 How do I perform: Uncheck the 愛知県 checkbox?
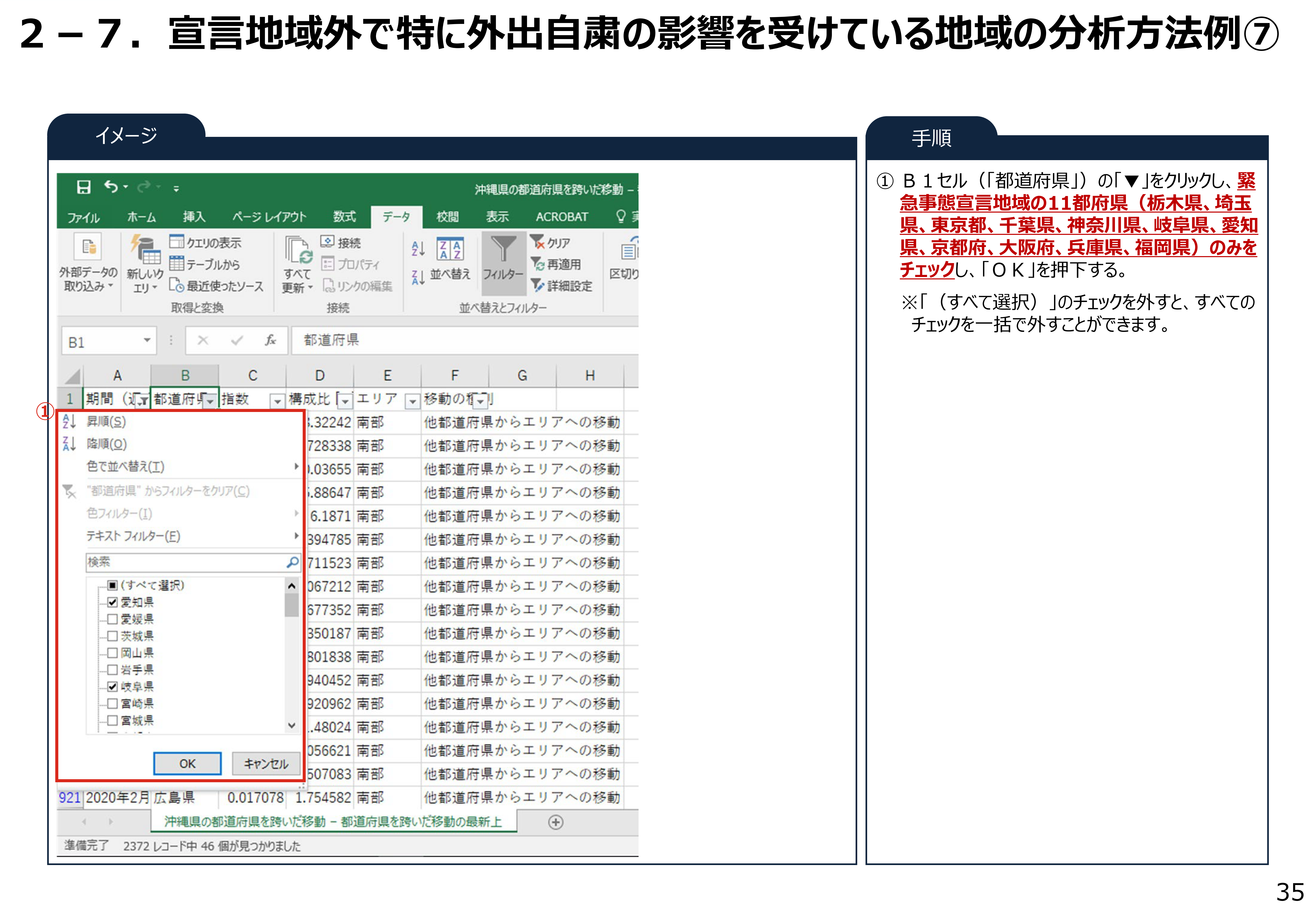click(x=112, y=602)
